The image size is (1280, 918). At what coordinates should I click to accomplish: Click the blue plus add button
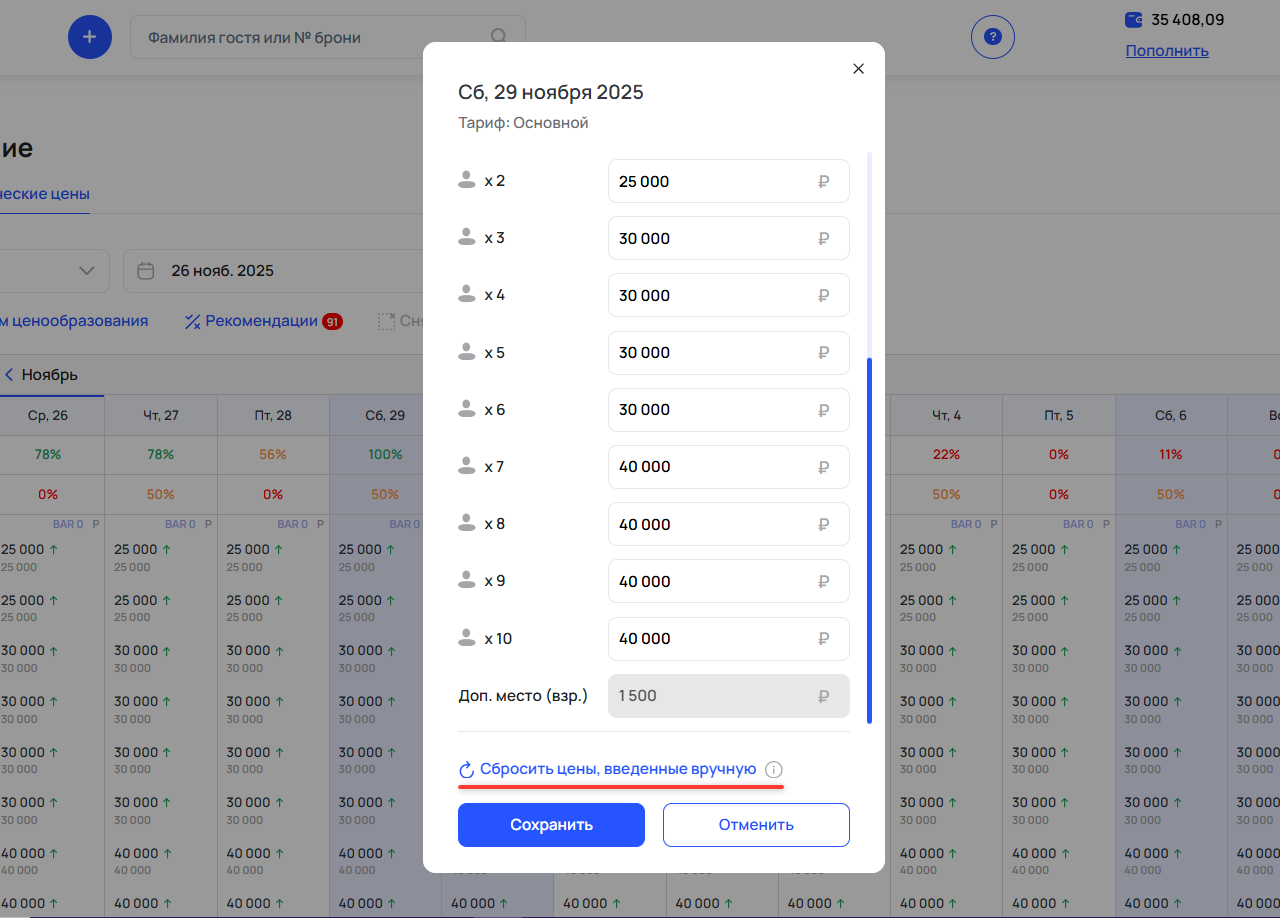pyautogui.click(x=90, y=37)
